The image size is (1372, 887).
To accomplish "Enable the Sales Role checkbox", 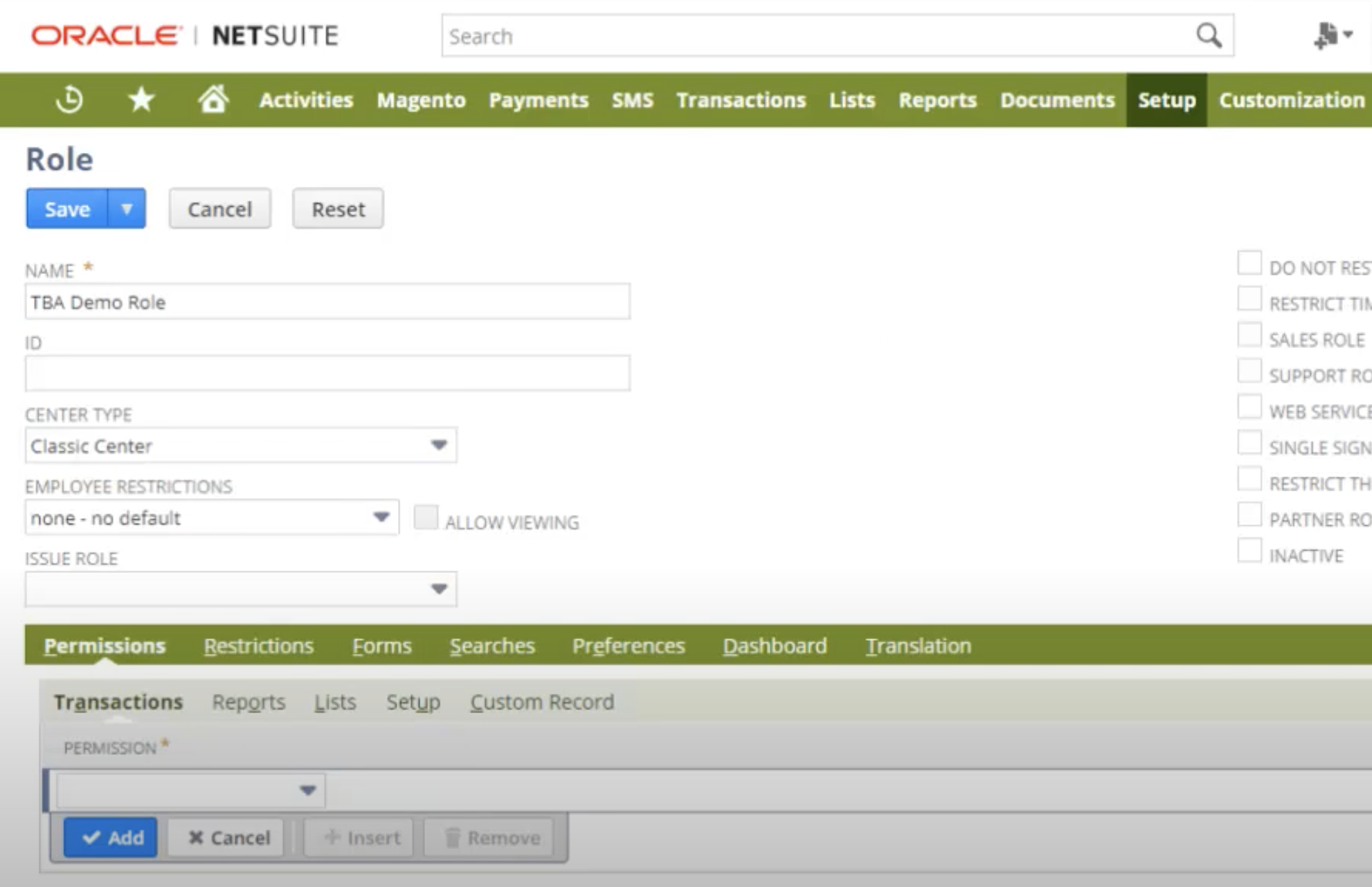I will click(1249, 336).
